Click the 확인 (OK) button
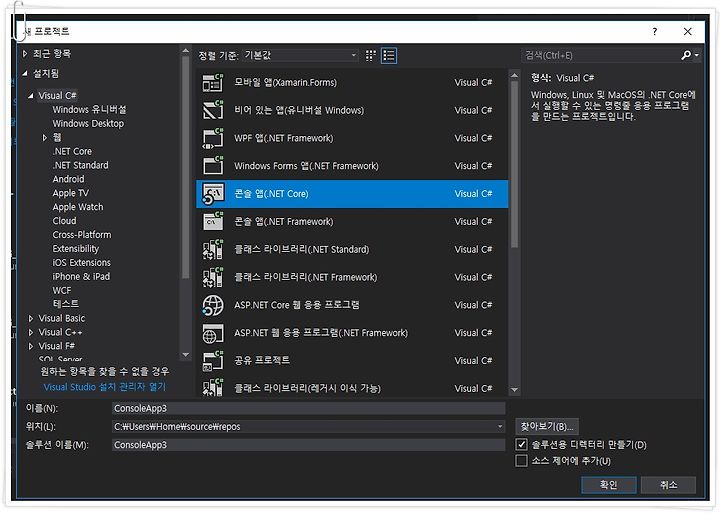The height and width of the screenshot is (514, 720). 608,485
